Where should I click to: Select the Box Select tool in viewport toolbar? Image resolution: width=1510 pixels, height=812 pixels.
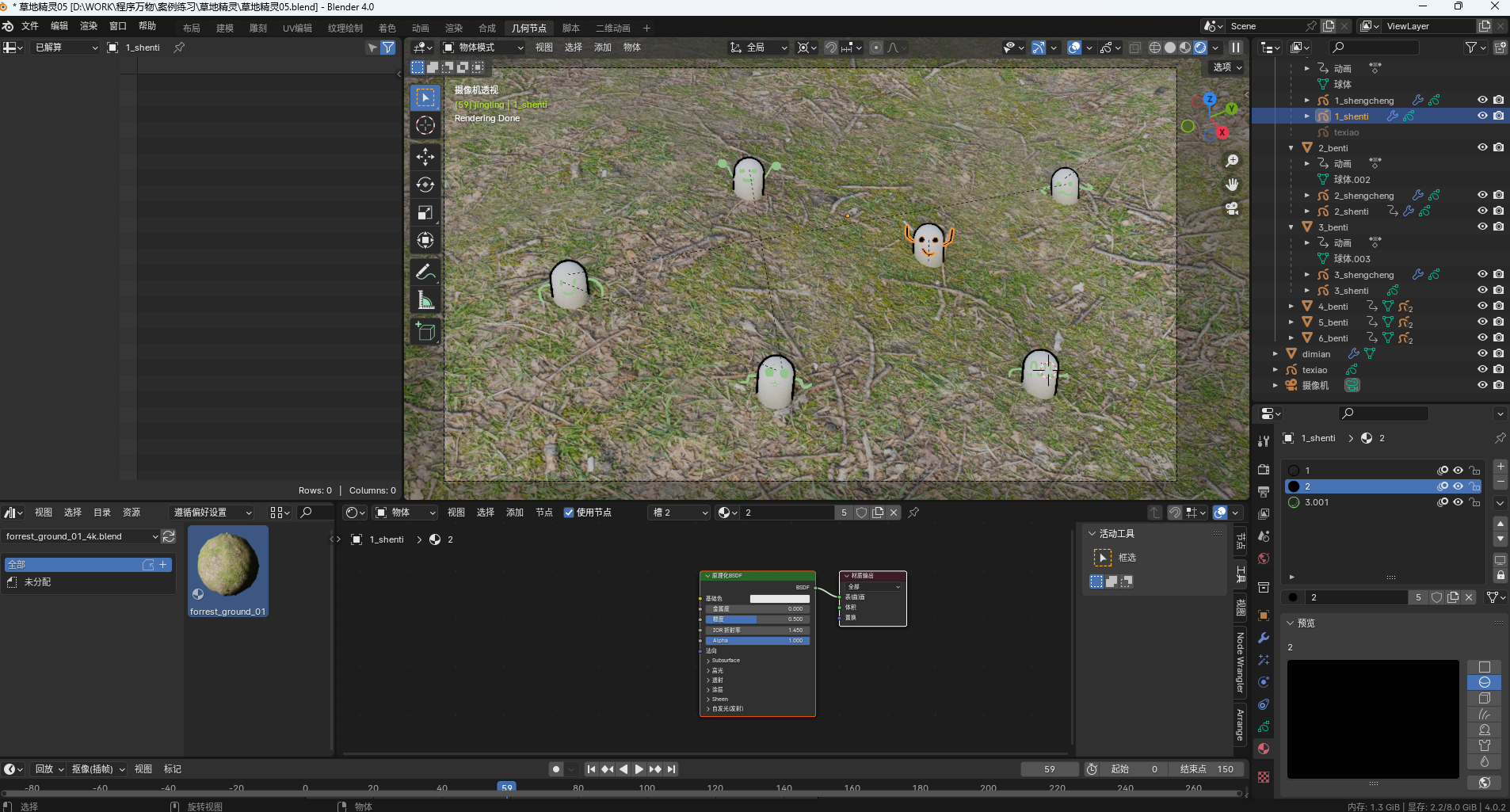point(425,97)
